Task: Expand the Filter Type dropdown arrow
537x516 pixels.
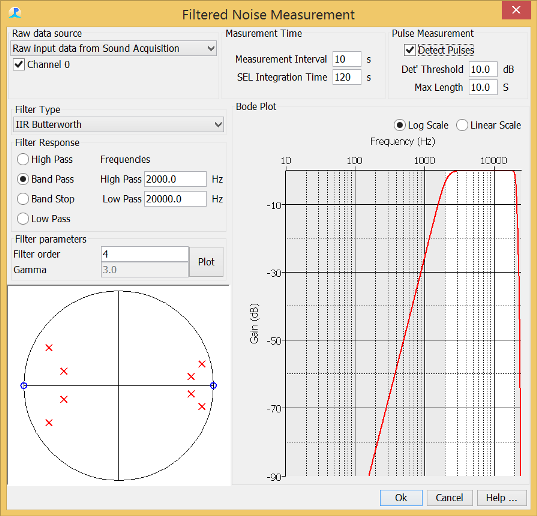Action: point(218,124)
